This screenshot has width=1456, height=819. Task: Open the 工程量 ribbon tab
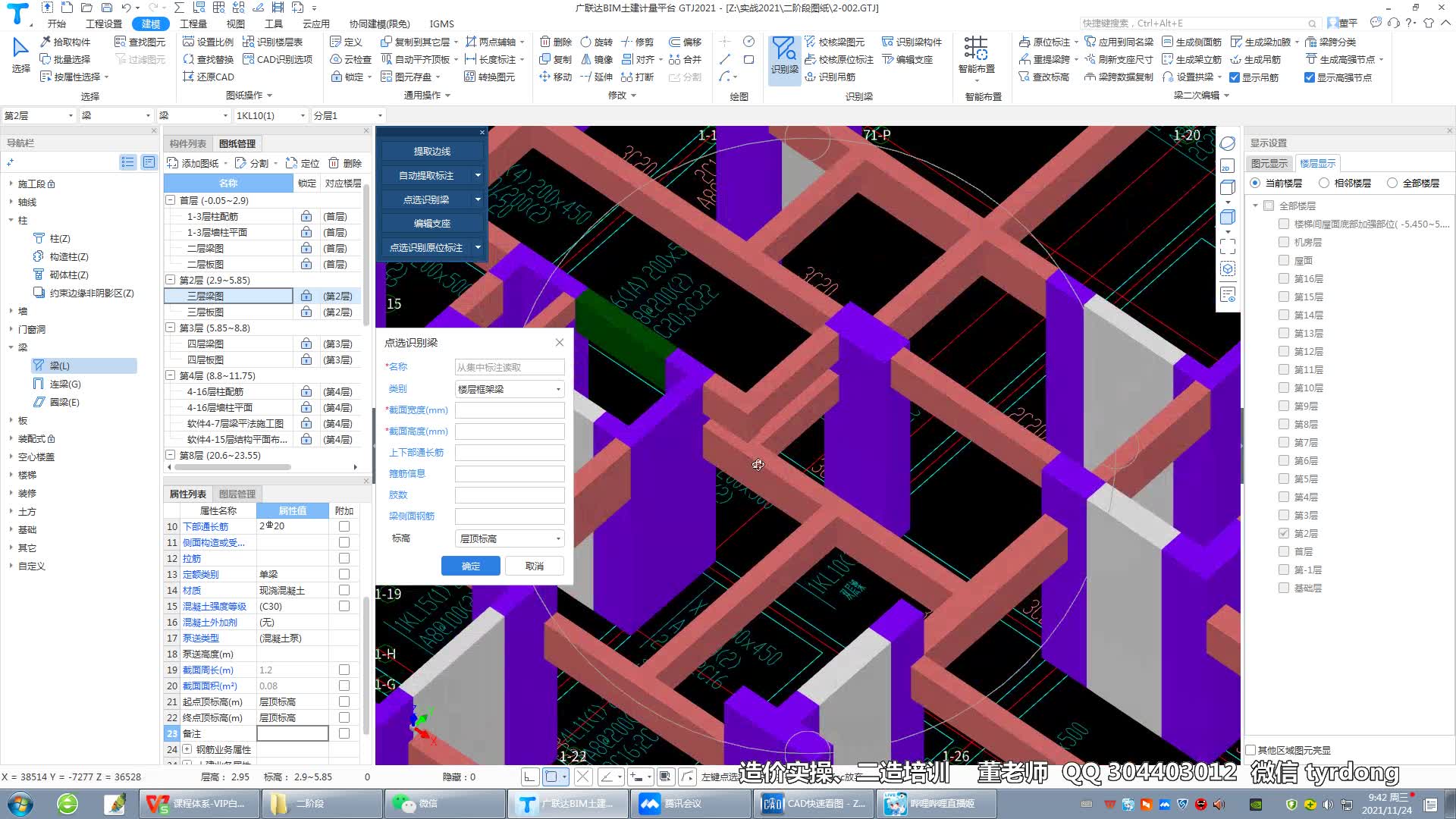[x=193, y=24]
